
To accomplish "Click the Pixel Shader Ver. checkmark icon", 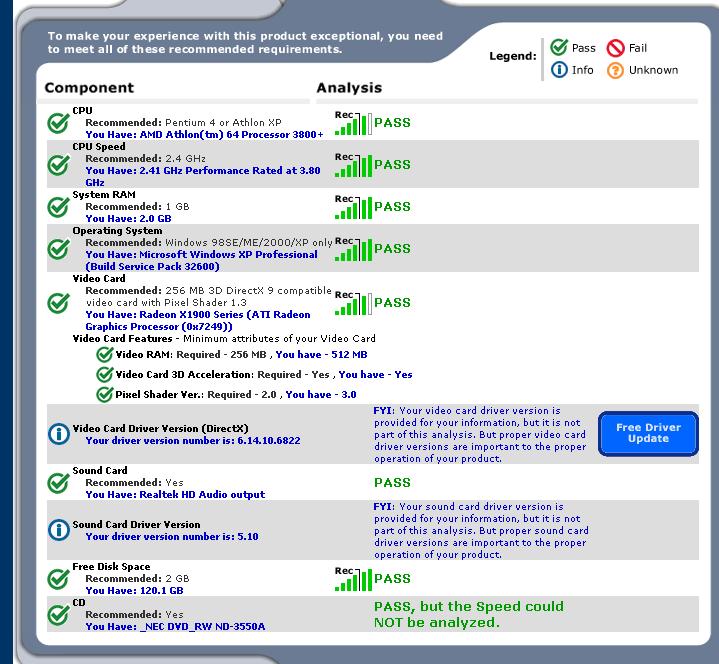I will click(x=105, y=394).
